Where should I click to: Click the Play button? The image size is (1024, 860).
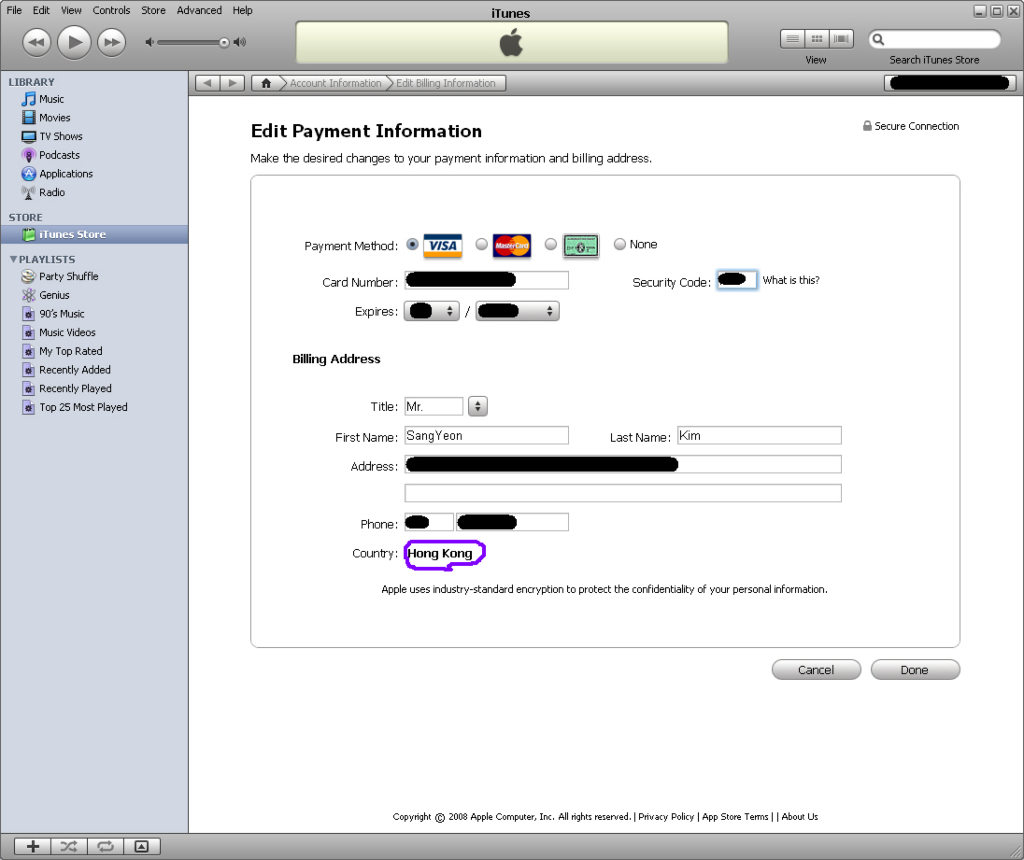pyautogui.click(x=74, y=42)
